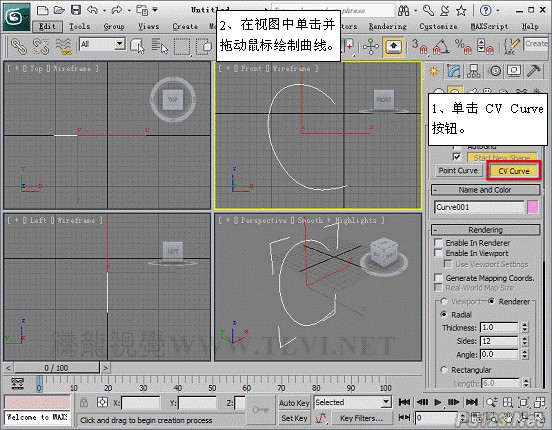Click the Point Curve button
This screenshot has height=430, width=552.
[458, 170]
